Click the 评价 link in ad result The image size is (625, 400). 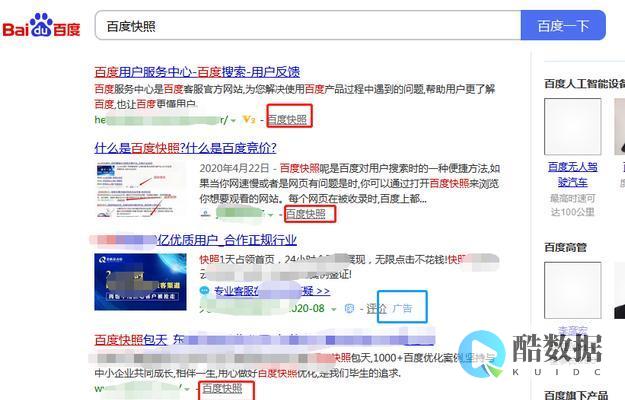point(376,308)
